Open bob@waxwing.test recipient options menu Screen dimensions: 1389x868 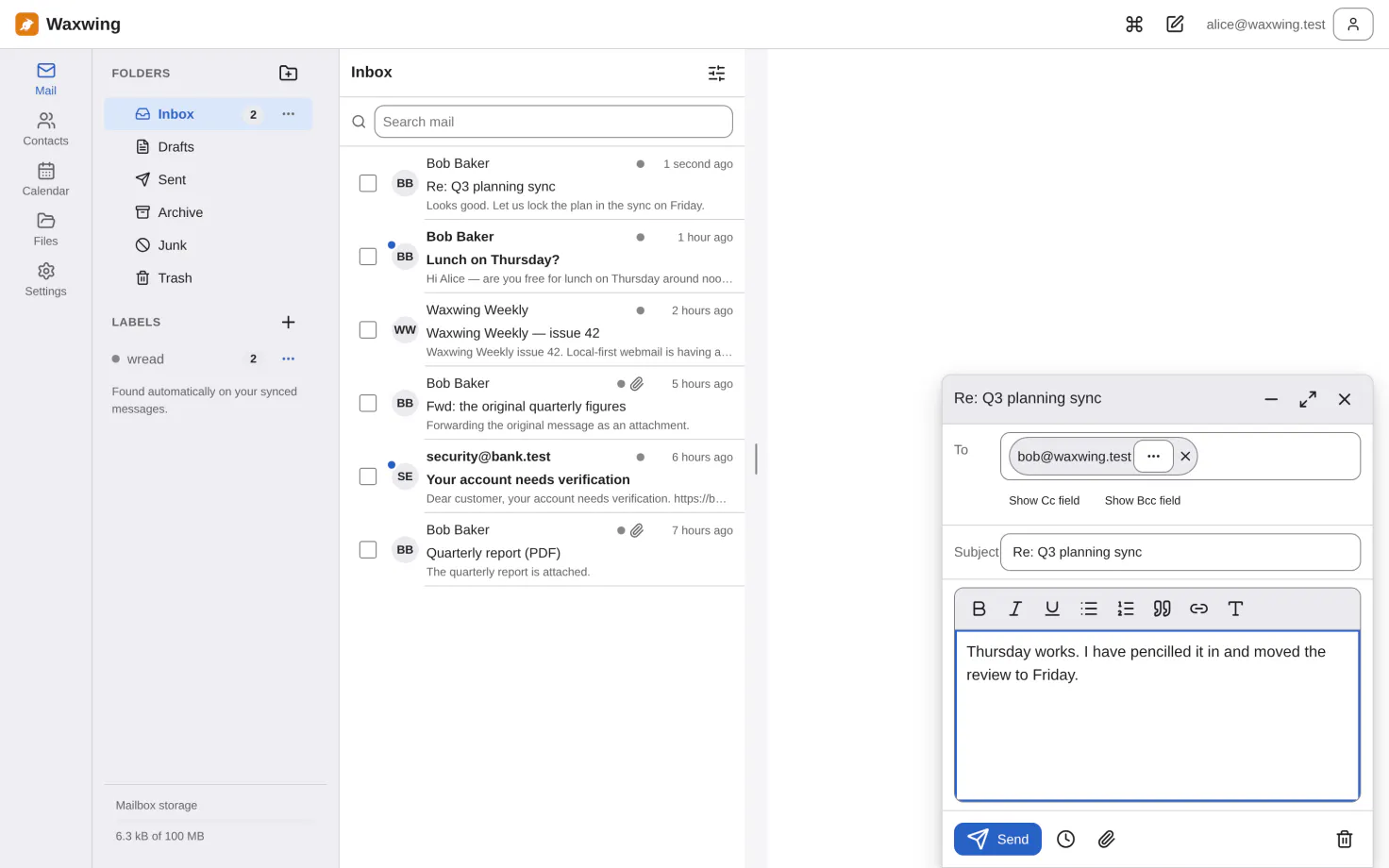click(x=1153, y=457)
